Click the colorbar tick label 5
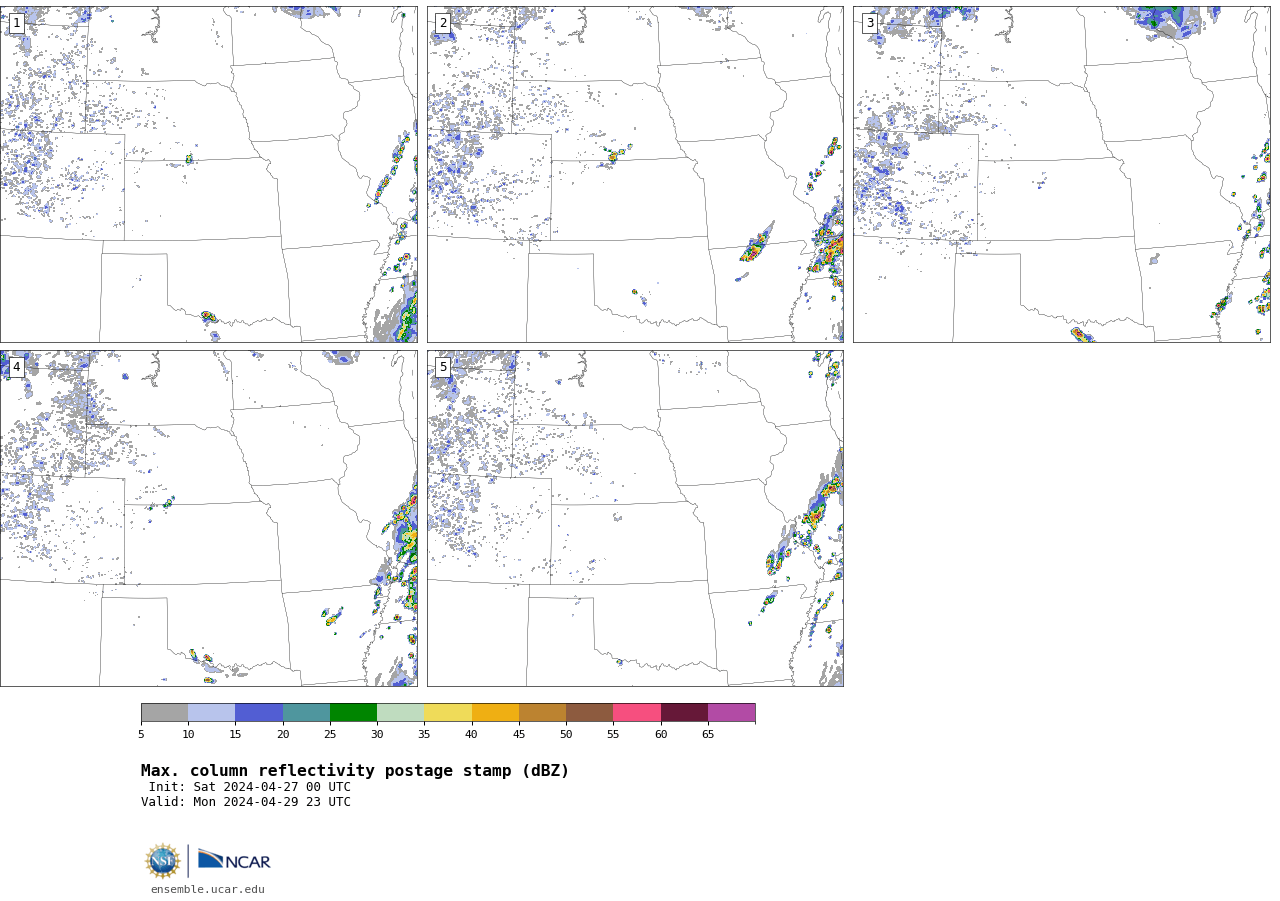 click(x=141, y=735)
